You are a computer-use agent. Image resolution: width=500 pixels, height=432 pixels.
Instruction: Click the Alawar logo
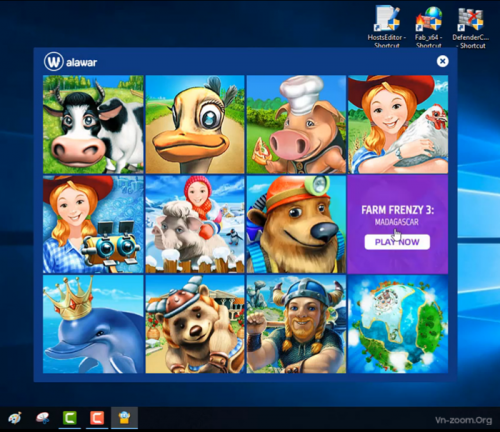pos(70,62)
